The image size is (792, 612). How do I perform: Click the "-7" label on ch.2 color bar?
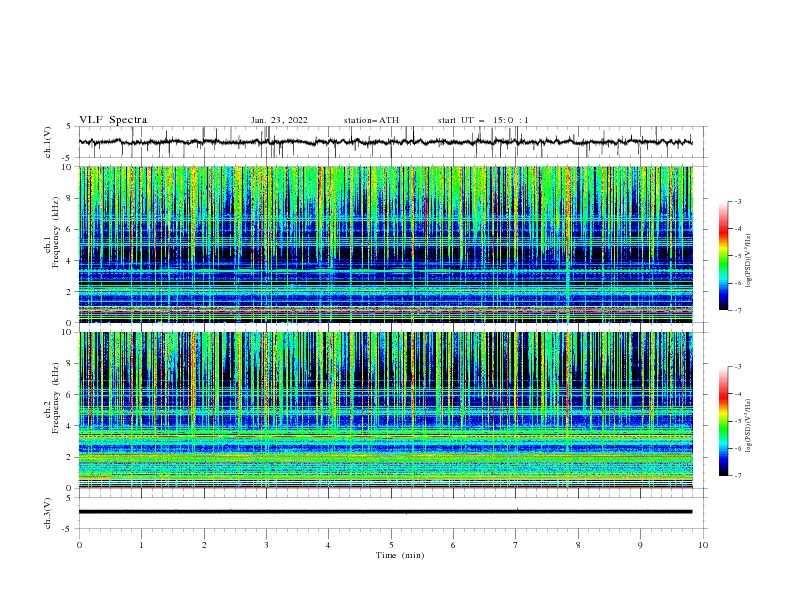point(737,475)
